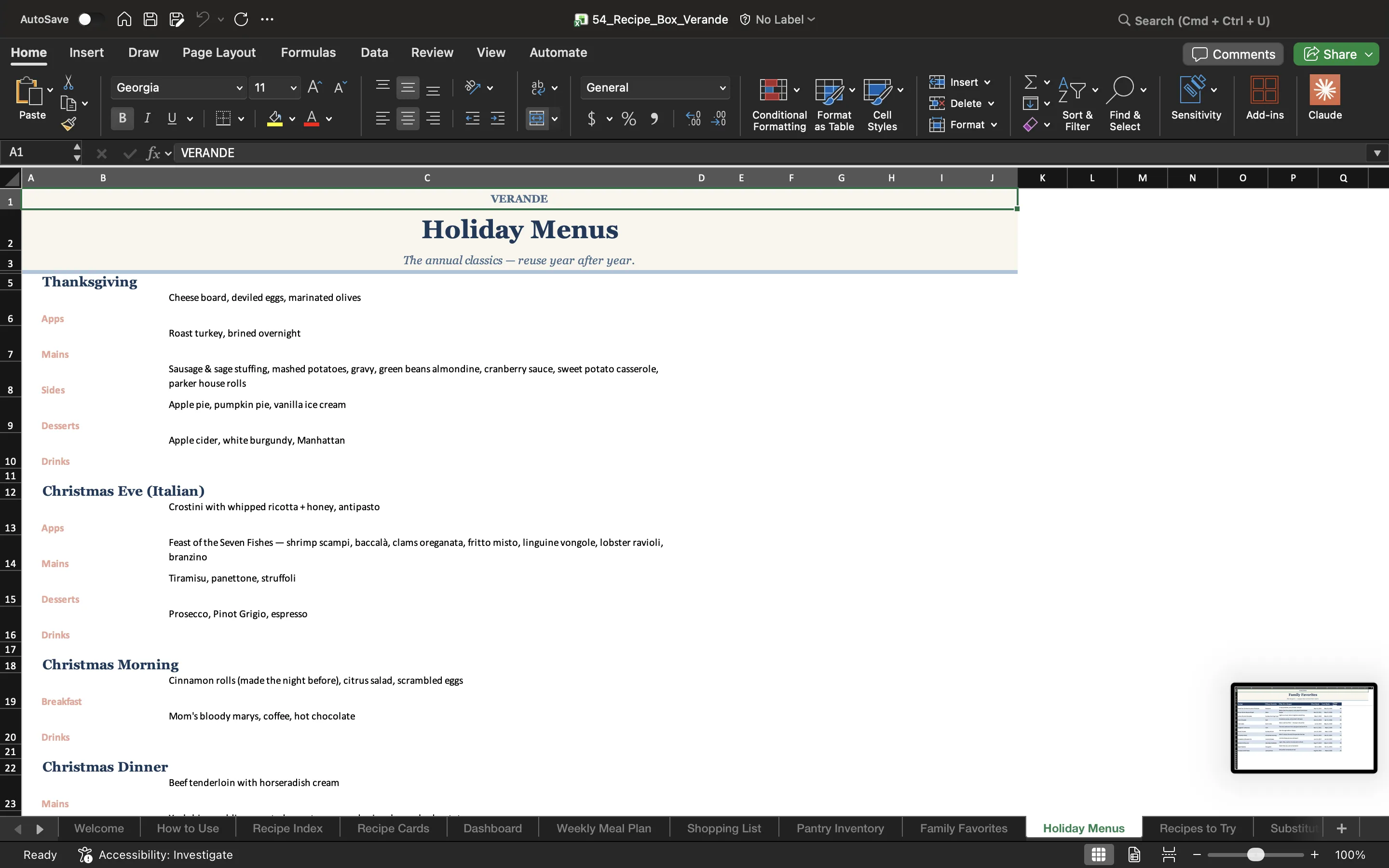Click the Comments button
The image size is (1389, 868).
(x=1233, y=54)
